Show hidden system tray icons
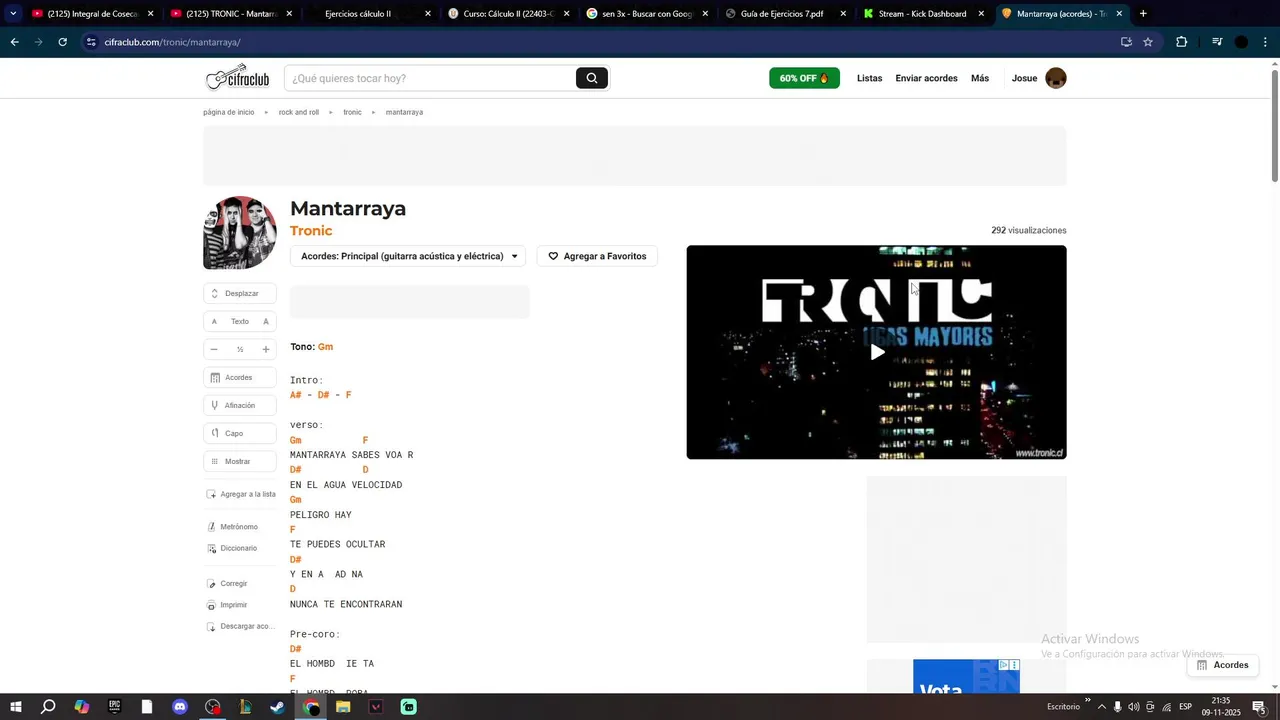 1102,707
